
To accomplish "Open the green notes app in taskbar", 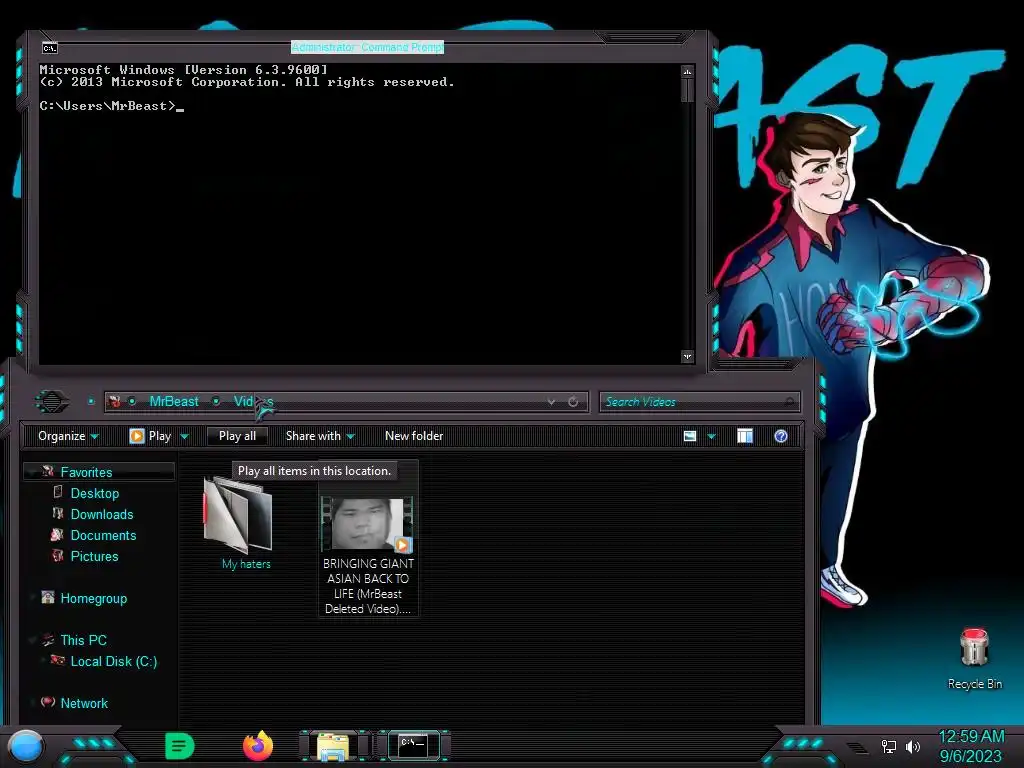I will 180,746.
